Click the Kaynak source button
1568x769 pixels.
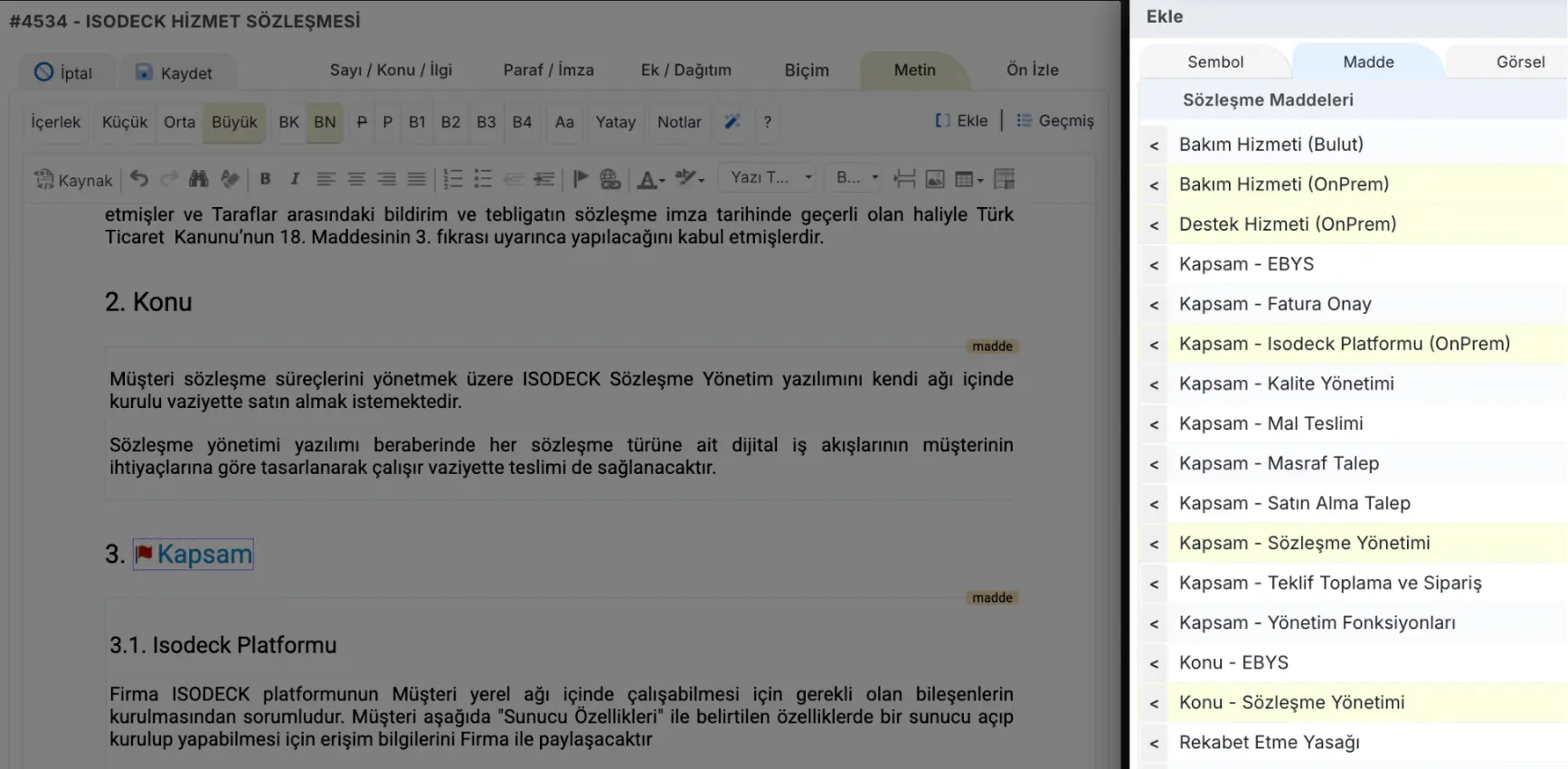click(x=73, y=180)
